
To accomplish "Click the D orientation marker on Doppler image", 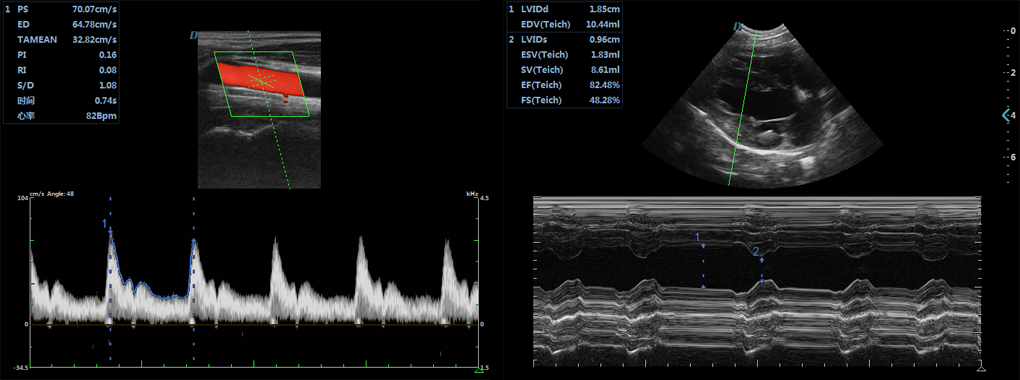I will pos(193,35).
